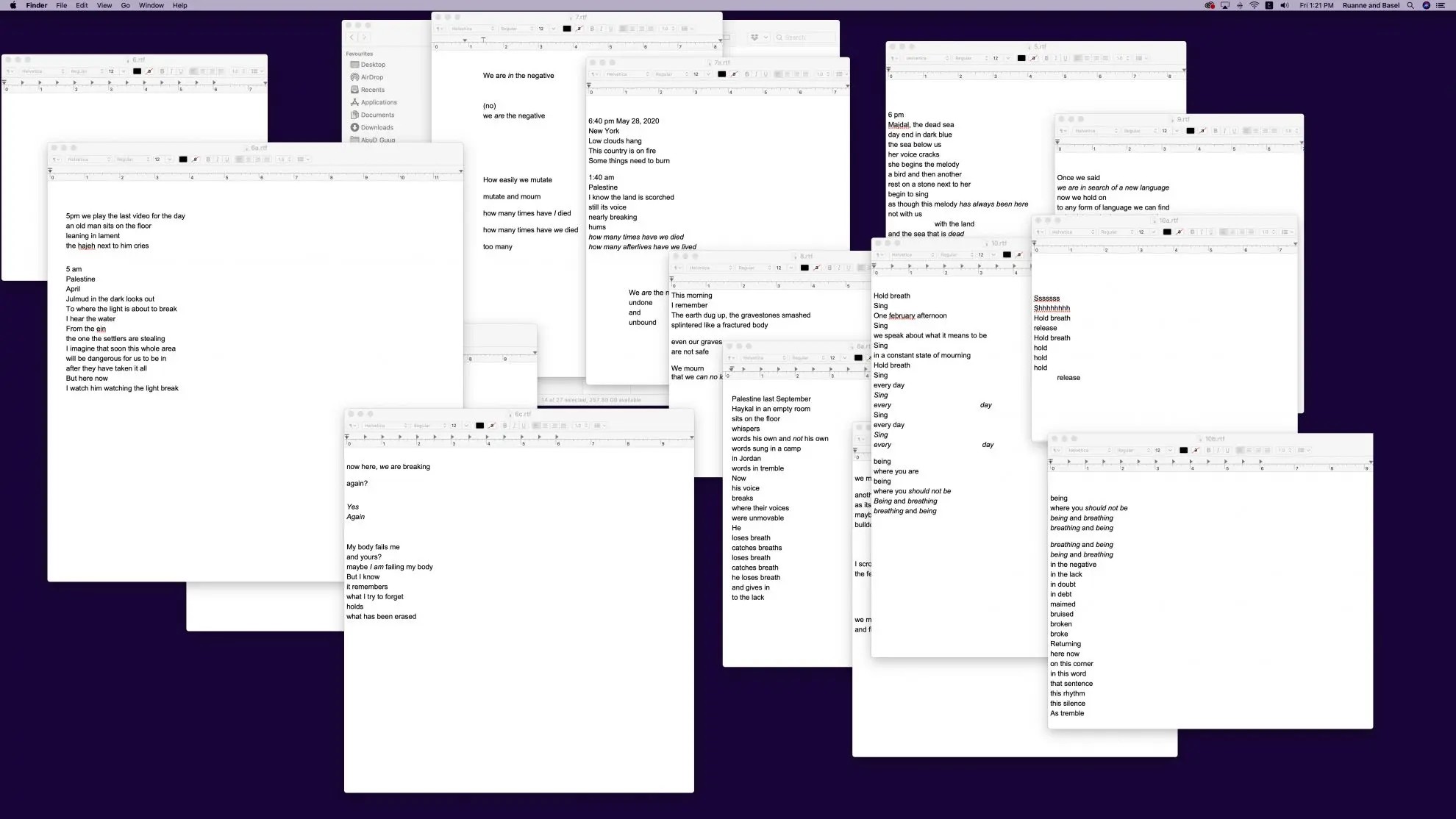Expand the font size dropdown in 6a.rtf
Viewport: 1456px width, 819px height.
pyautogui.click(x=169, y=160)
